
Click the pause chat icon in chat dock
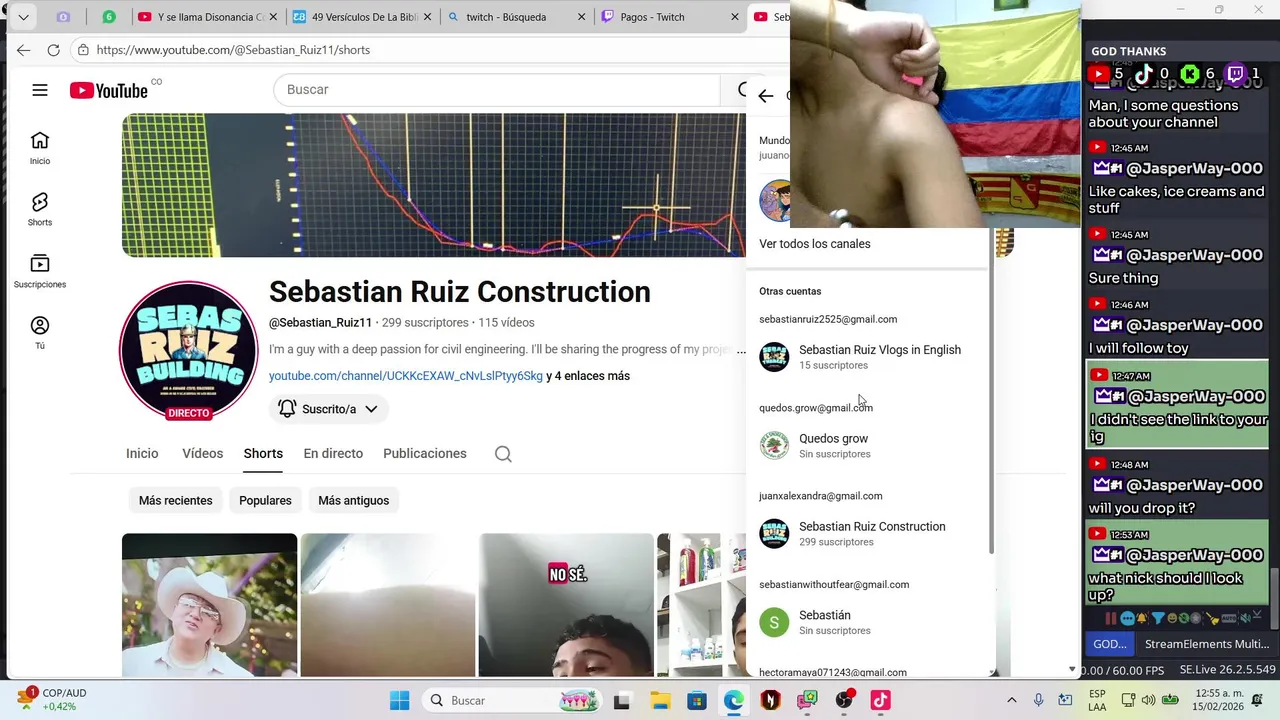[1110, 618]
